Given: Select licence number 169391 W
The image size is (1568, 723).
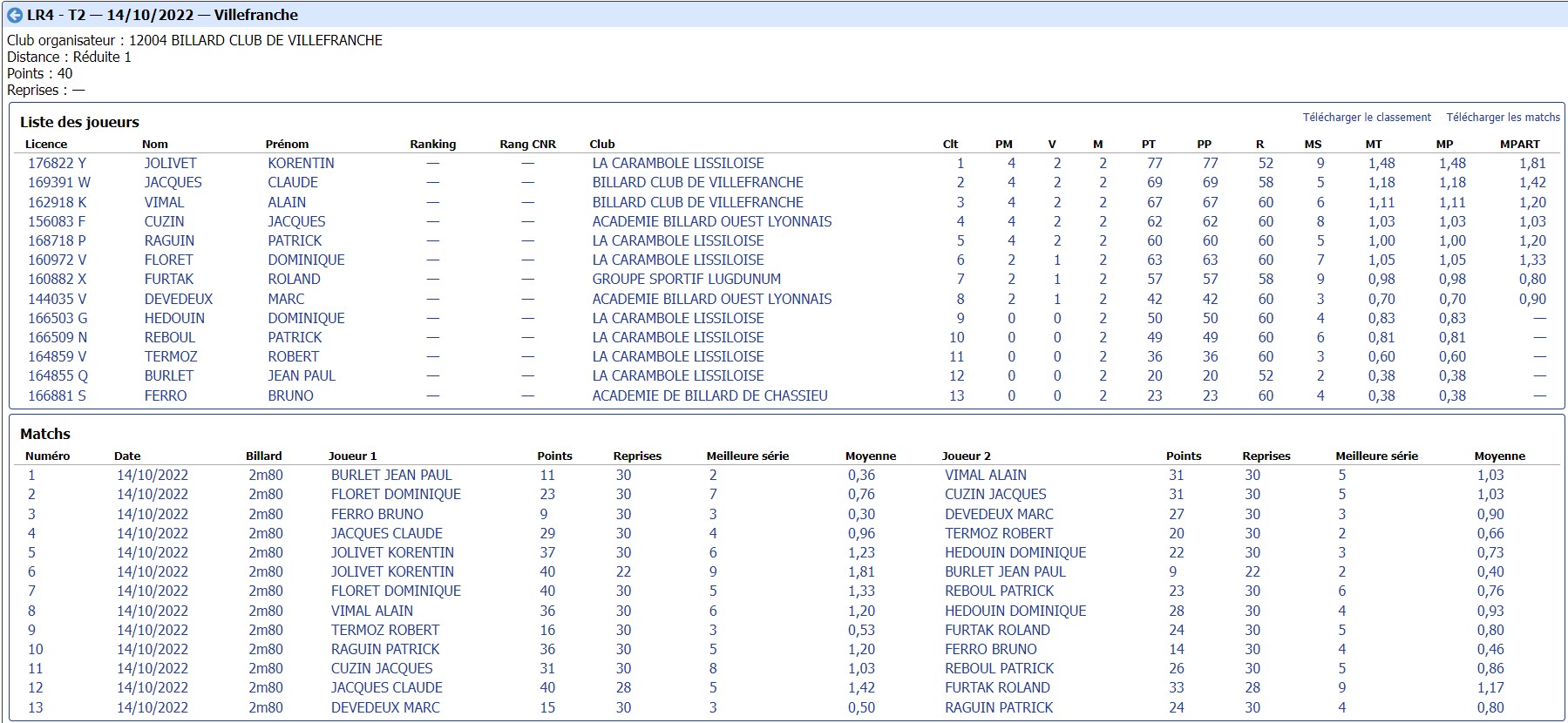Looking at the screenshot, I should pyautogui.click(x=58, y=182).
